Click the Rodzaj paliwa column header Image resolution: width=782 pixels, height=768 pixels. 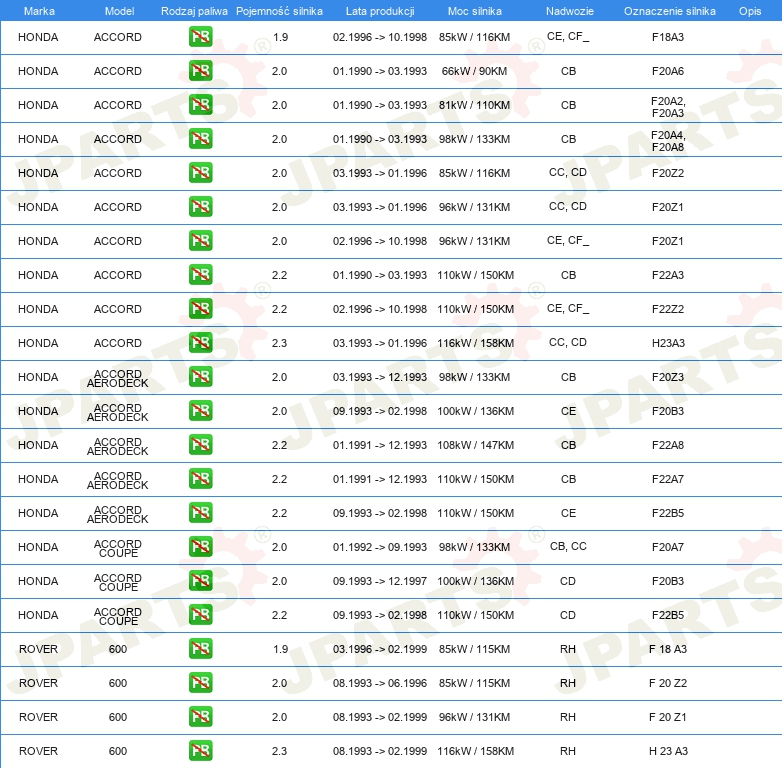(194, 11)
